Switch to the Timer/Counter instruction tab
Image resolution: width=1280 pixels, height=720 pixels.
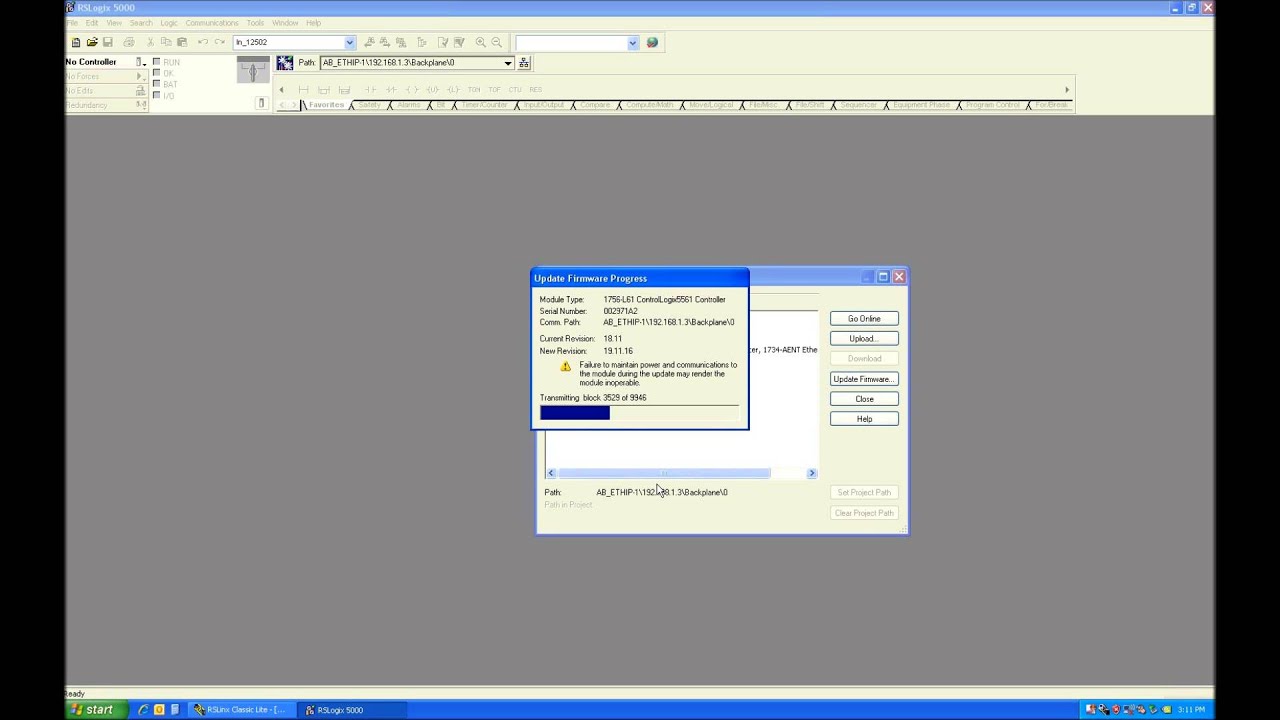[x=484, y=105]
